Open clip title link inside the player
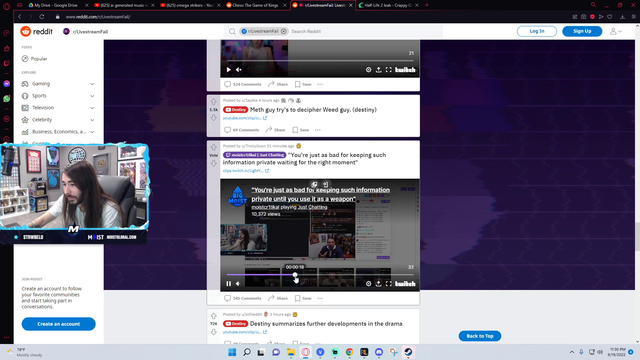640x360 pixels. click(320, 194)
